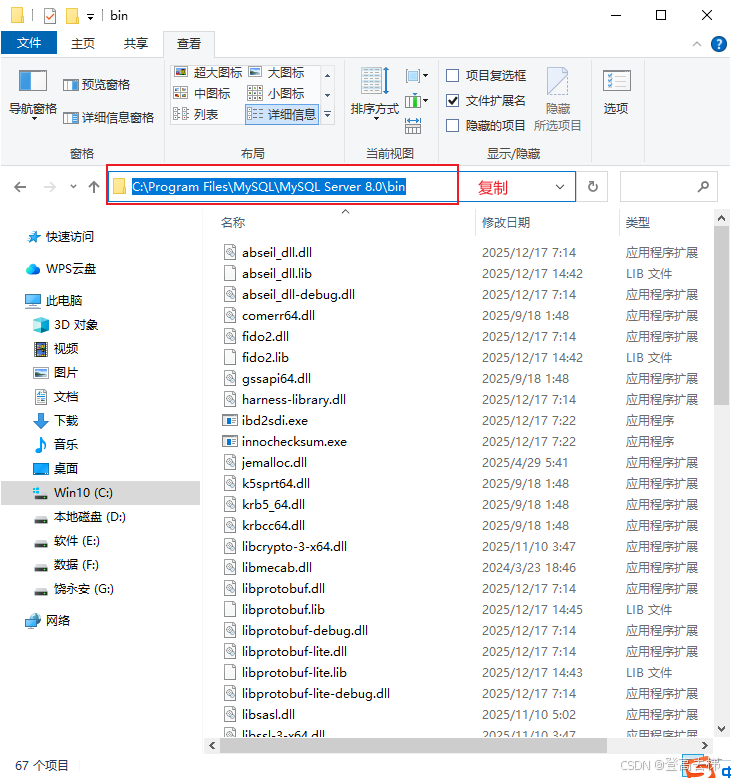Switch to extra large icons (超大图标)

[207, 72]
